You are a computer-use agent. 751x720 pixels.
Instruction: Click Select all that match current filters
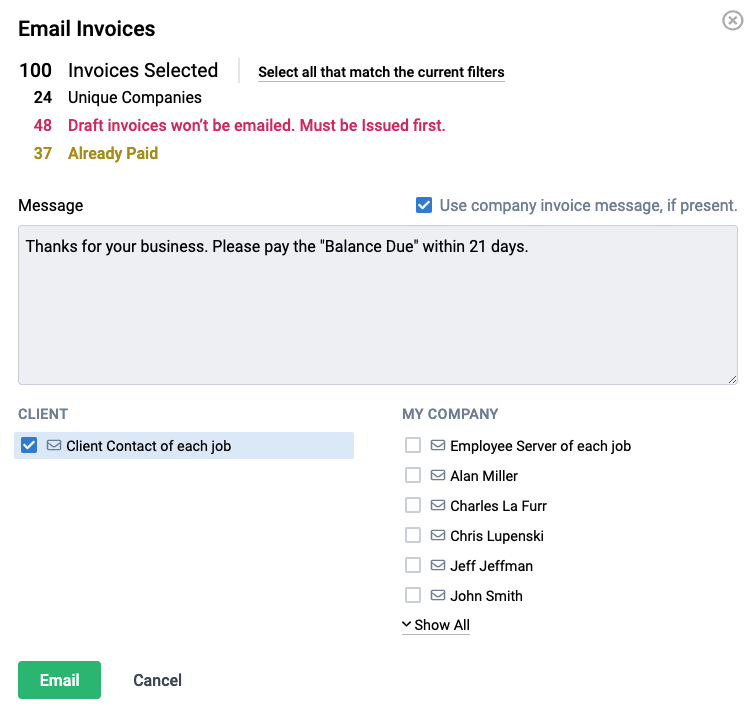coord(381,72)
